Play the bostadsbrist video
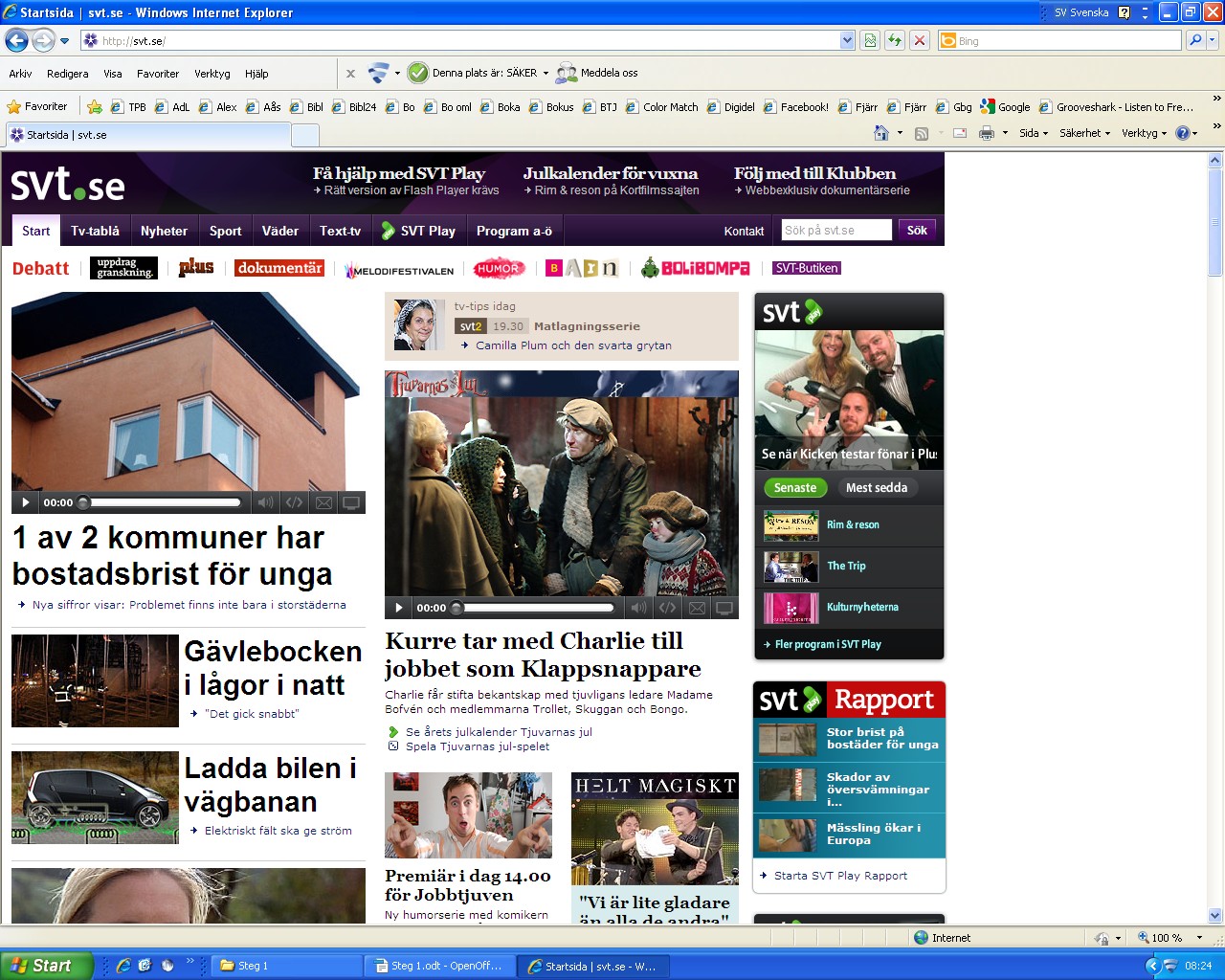 tap(26, 502)
